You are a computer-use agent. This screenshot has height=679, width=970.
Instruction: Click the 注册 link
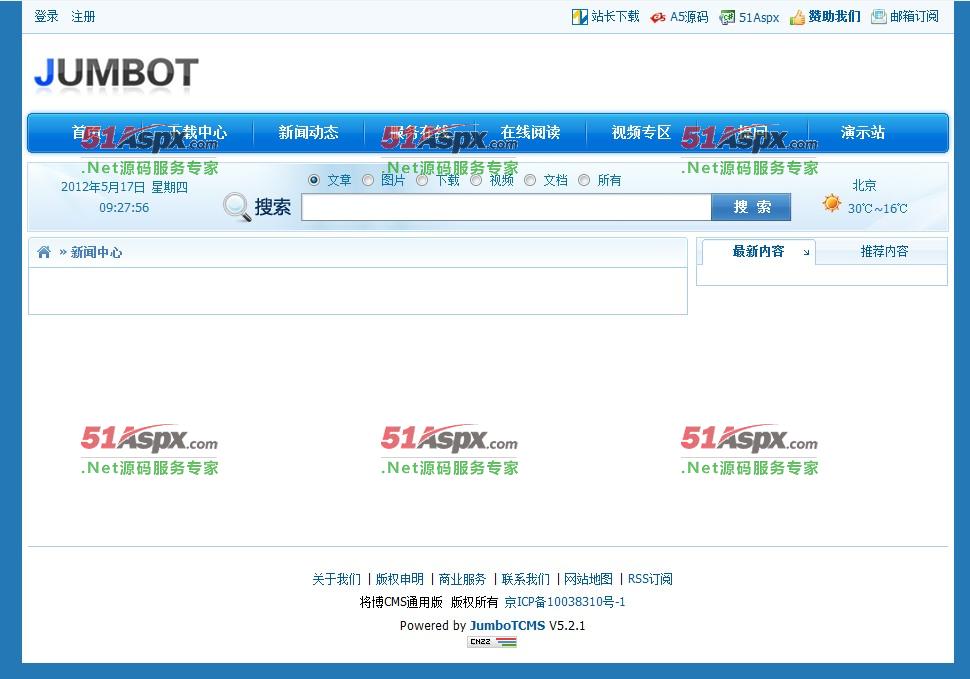tap(84, 17)
